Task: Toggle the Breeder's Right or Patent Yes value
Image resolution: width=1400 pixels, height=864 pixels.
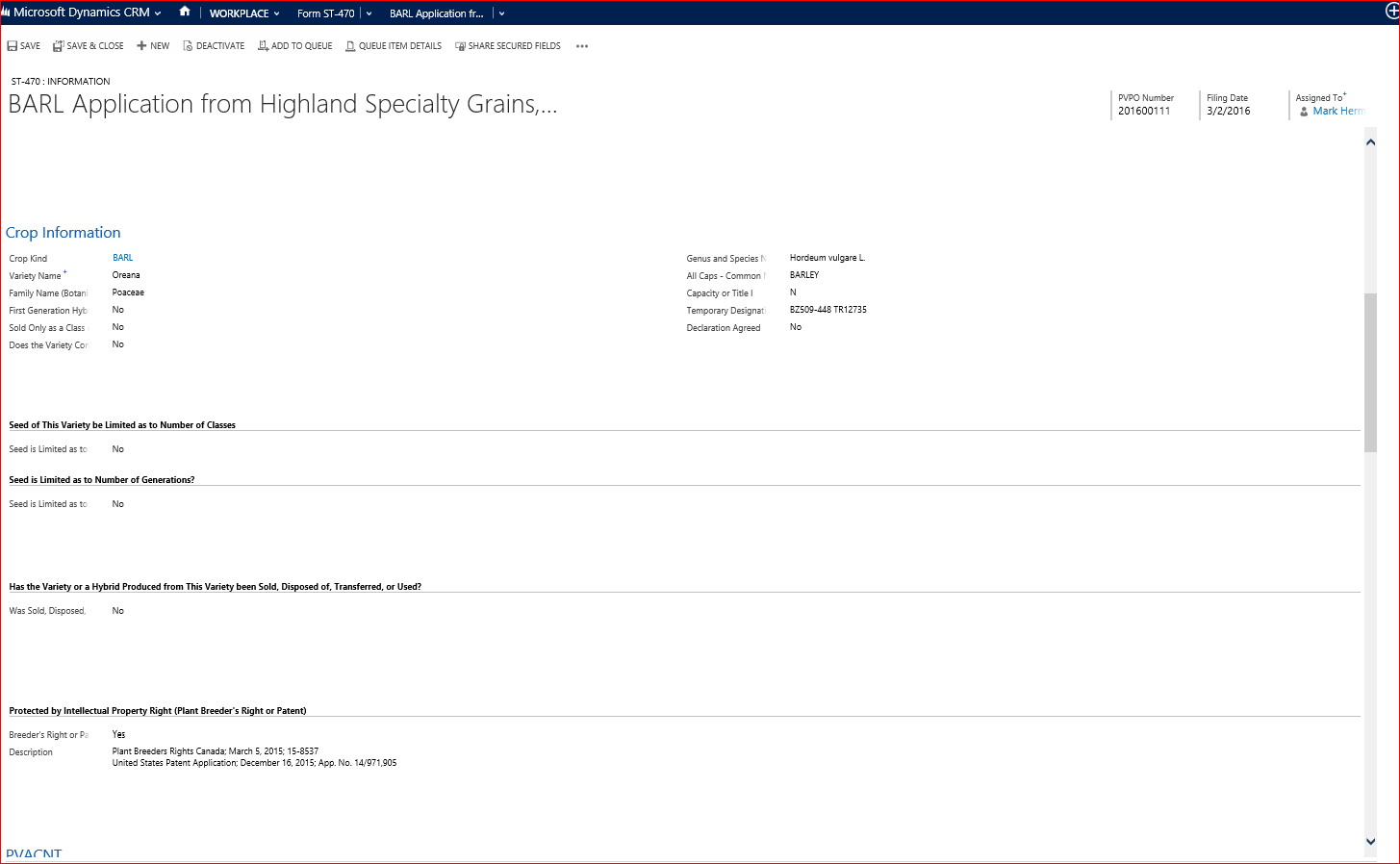Action: pos(119,734)
